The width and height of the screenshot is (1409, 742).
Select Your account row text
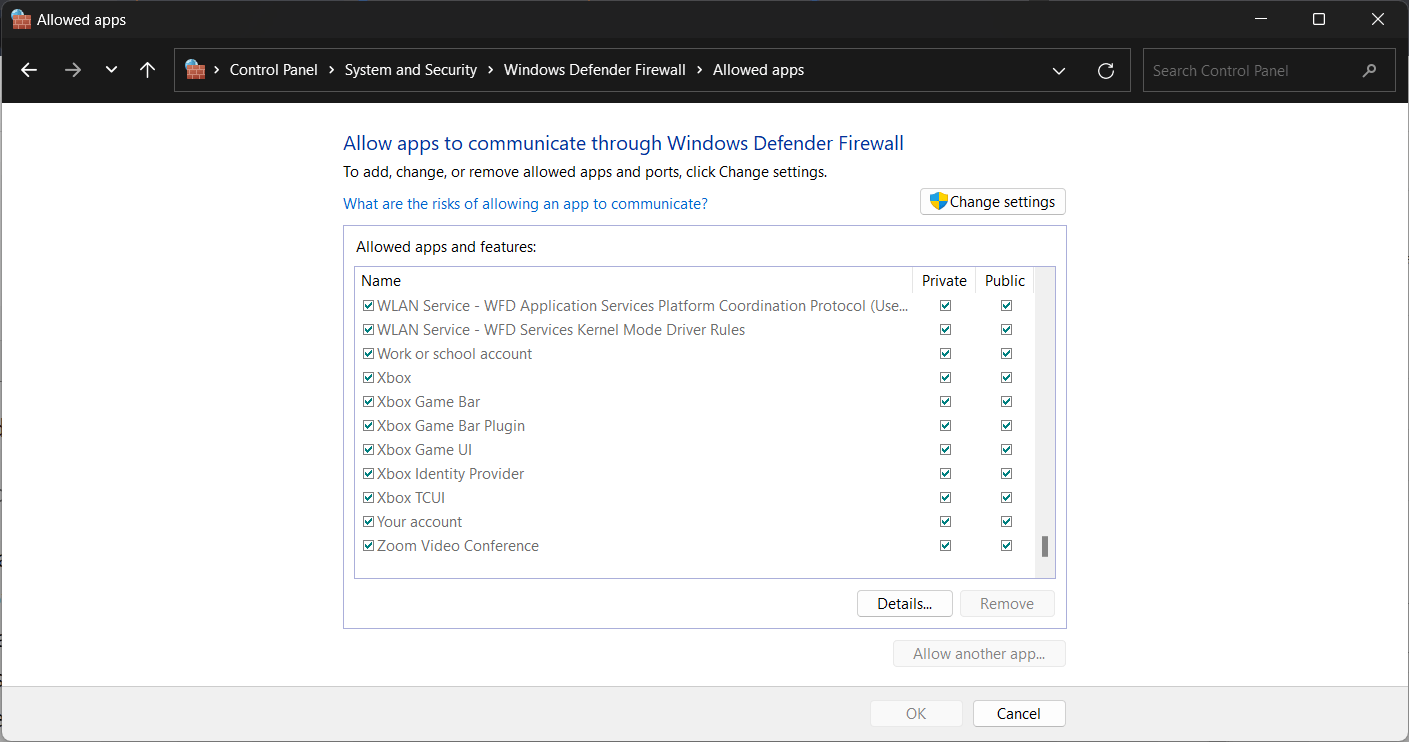420,522
